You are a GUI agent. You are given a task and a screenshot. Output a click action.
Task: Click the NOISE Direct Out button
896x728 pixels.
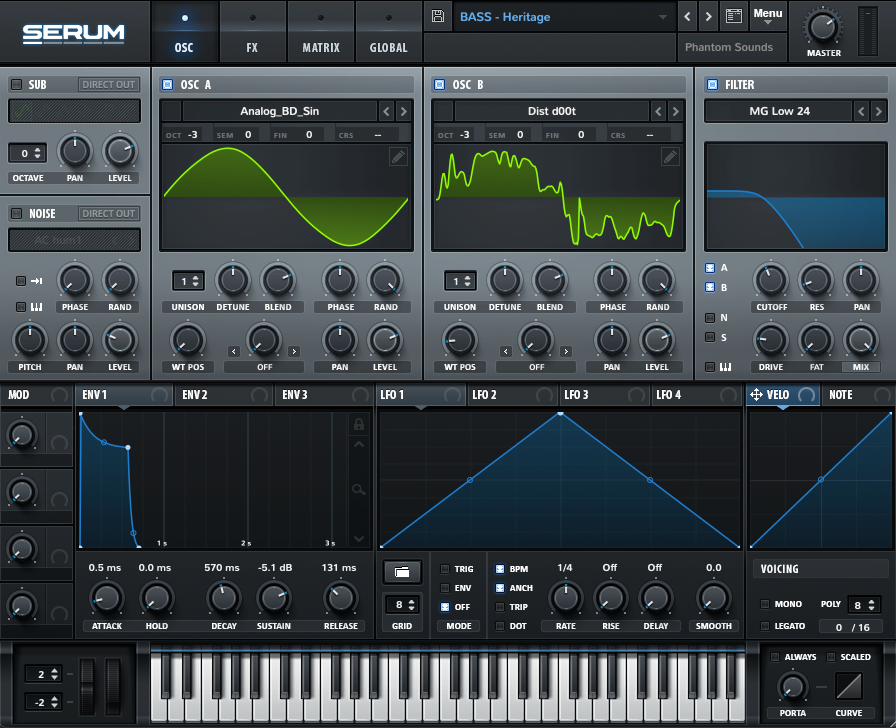pos(108,214)
